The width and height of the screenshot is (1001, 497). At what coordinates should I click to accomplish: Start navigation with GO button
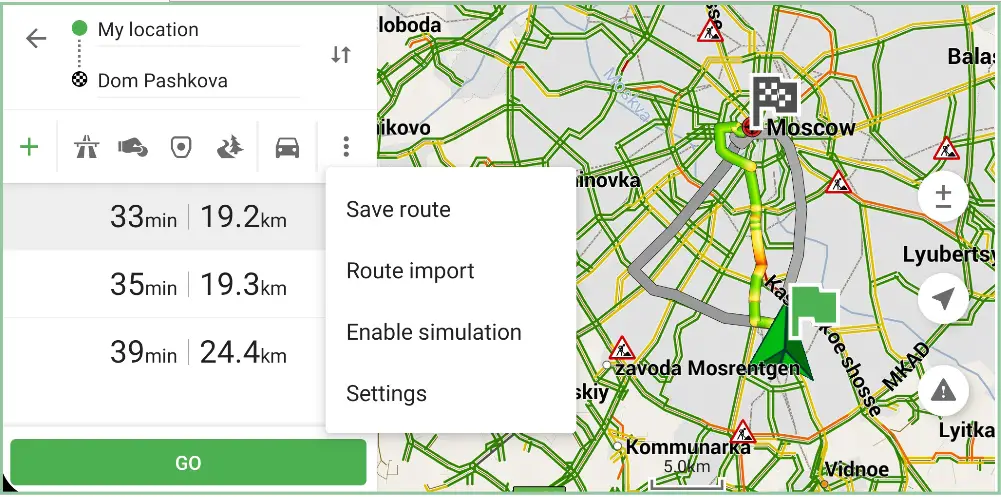click(x=188, y=463)
